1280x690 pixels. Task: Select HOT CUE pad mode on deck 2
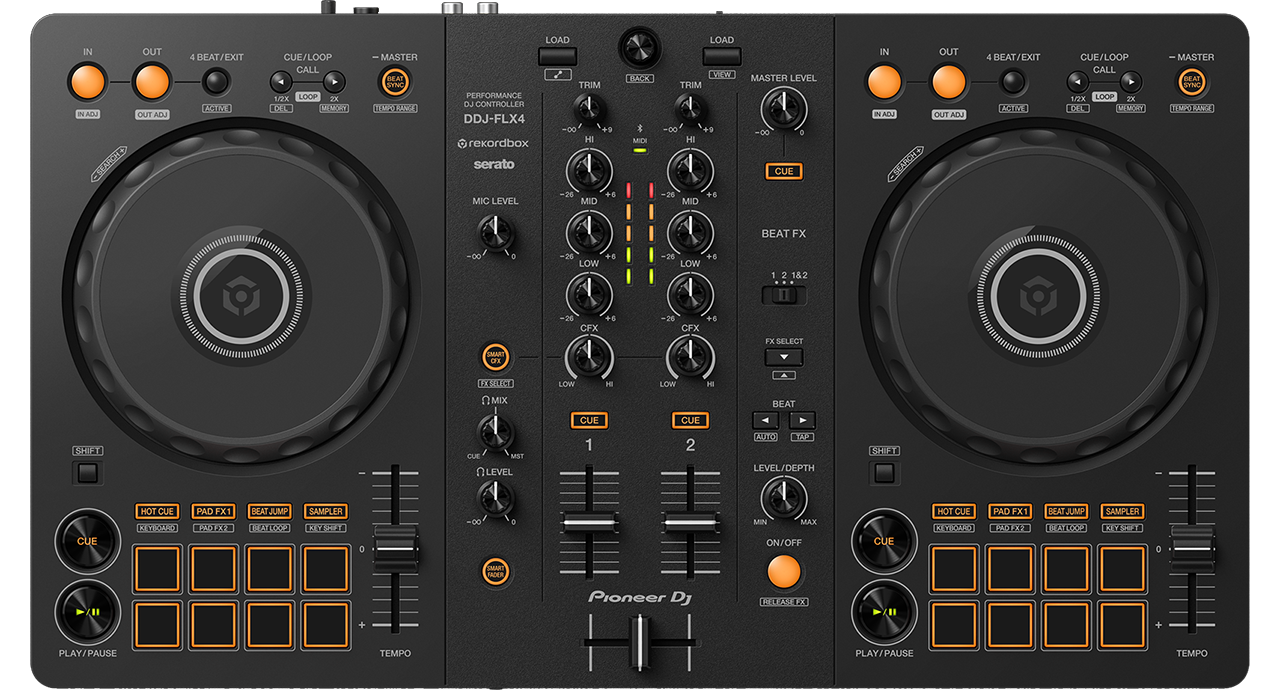click(x=954, y=511)
